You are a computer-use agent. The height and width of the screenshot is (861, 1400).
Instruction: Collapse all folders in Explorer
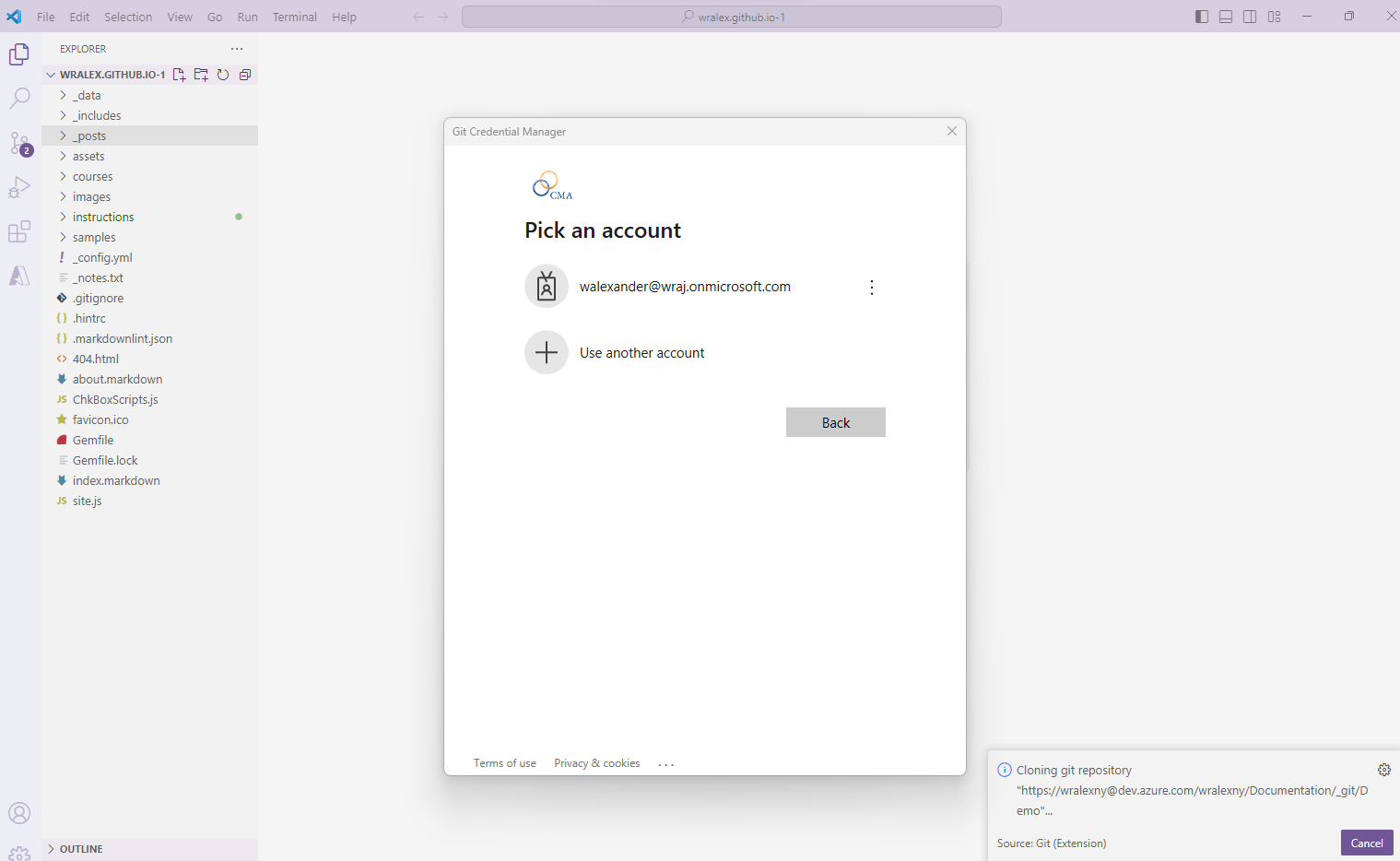tap(245, 75)
